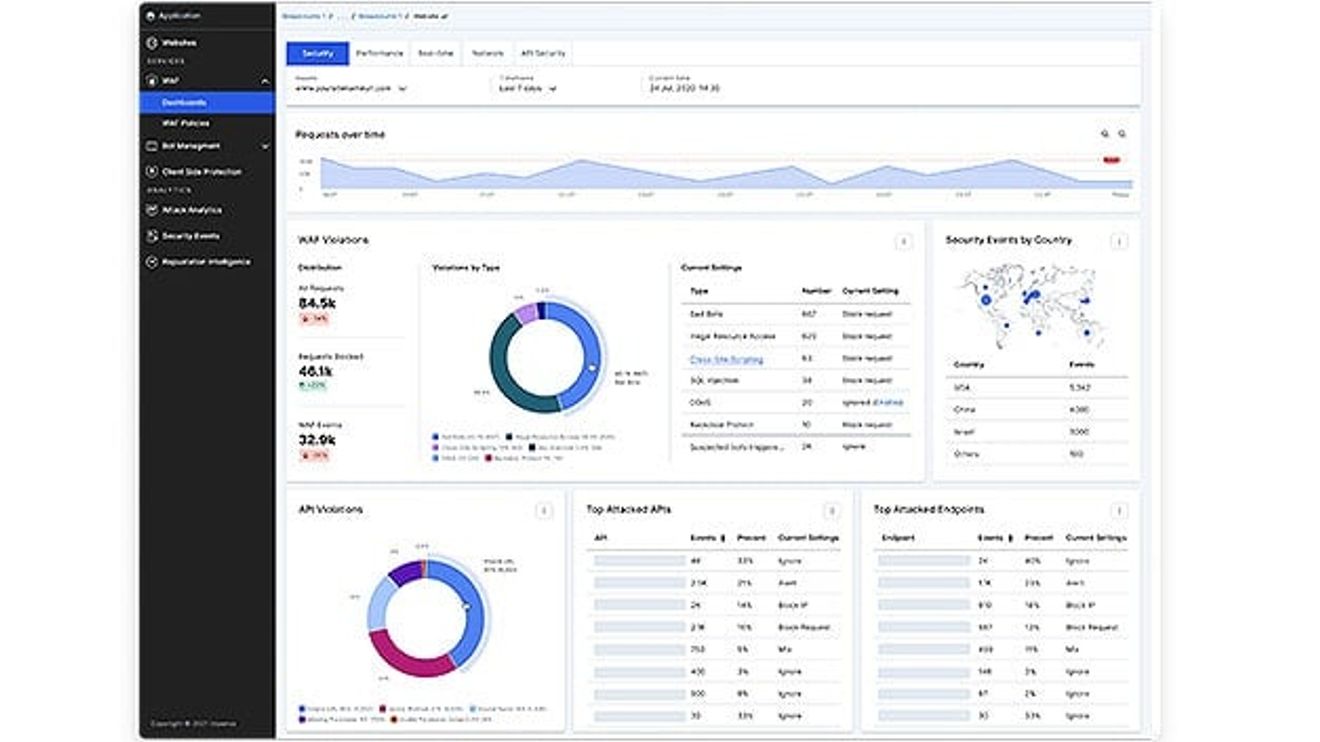The width and height of the screenshot is (1320, 742).
Task: Click the red marker on Requests chart
Action: pyautogui.click(x=1111, y=160)
